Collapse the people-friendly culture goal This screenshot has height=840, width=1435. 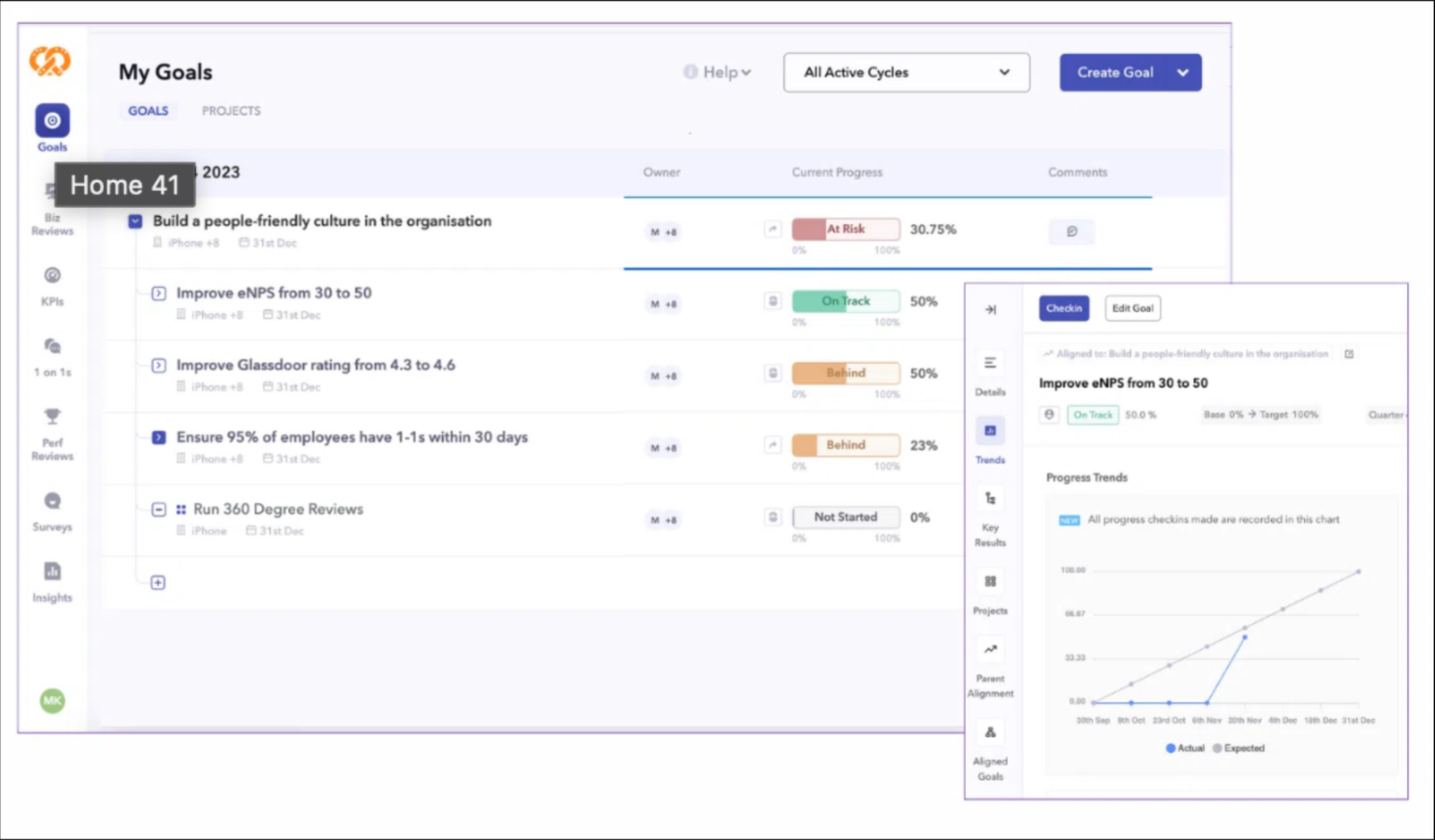[x=134, y=221]
